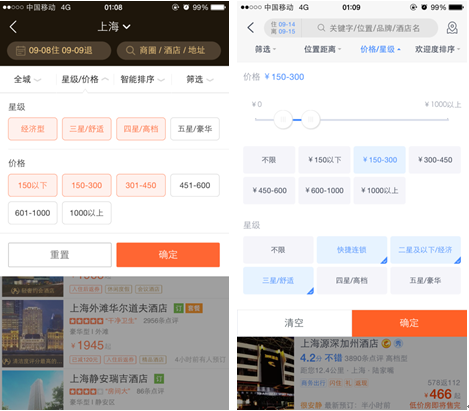Deselect 二星及以下/经济 star chip
The width and height of the screenshot is (469, 411).
click(x=426, y=250)
